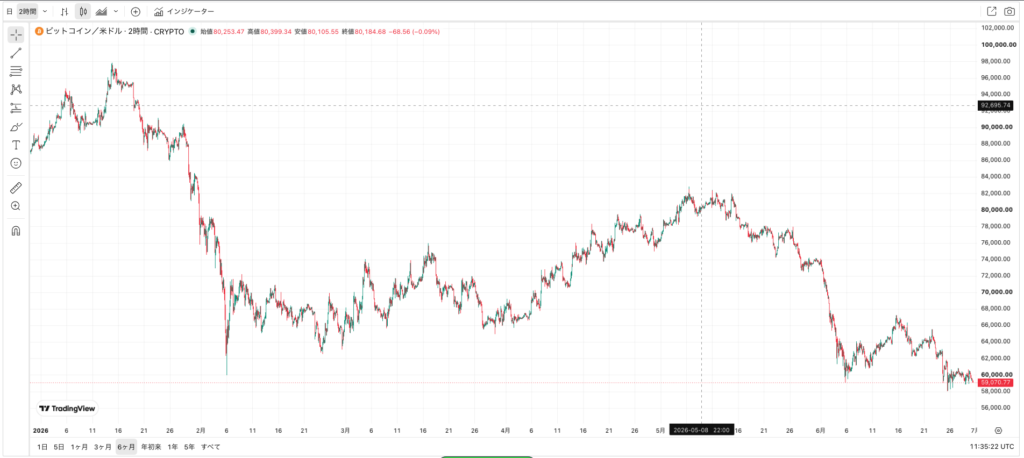Activate the zoom in tool
This screenshot has height=458, width=1024.
coord(16,206)
